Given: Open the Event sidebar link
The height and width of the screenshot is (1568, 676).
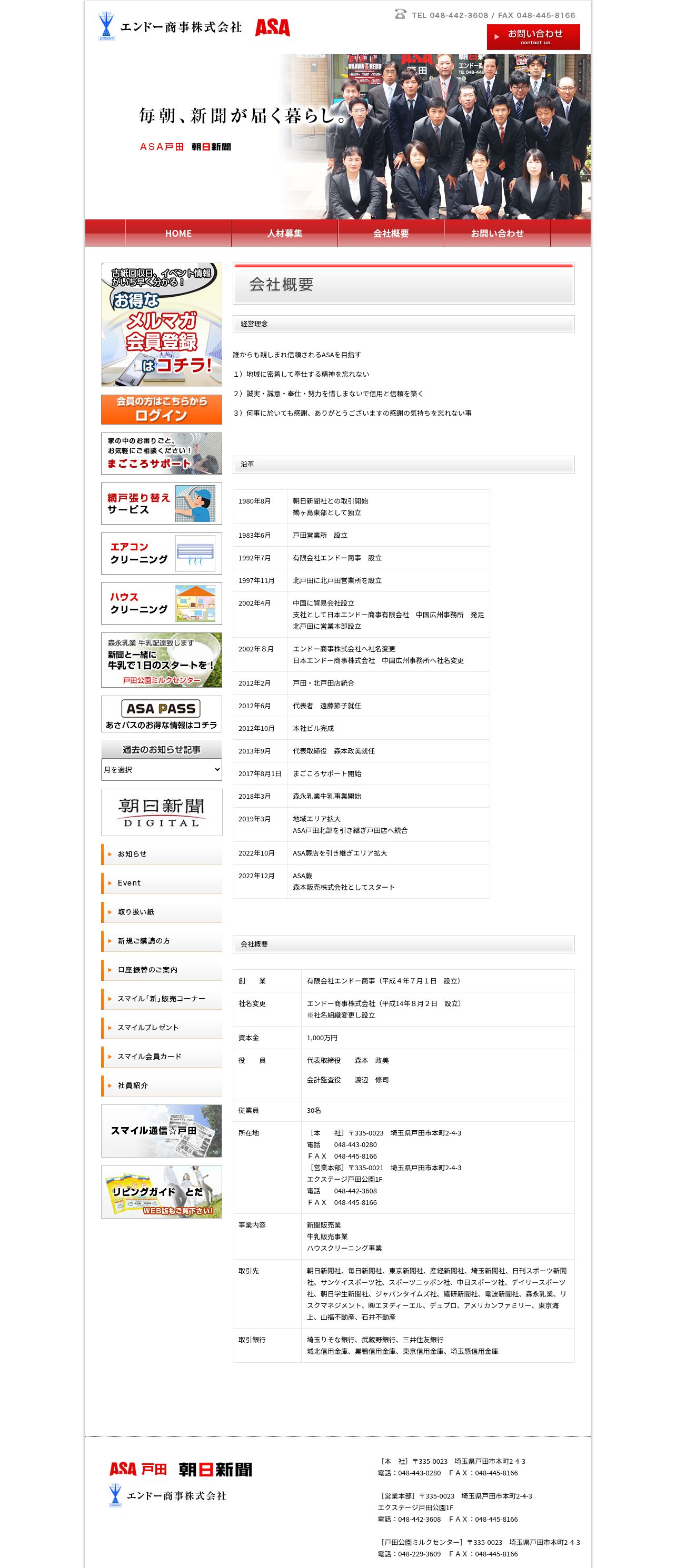Looking at the screenshot, I should click(162, 883).
